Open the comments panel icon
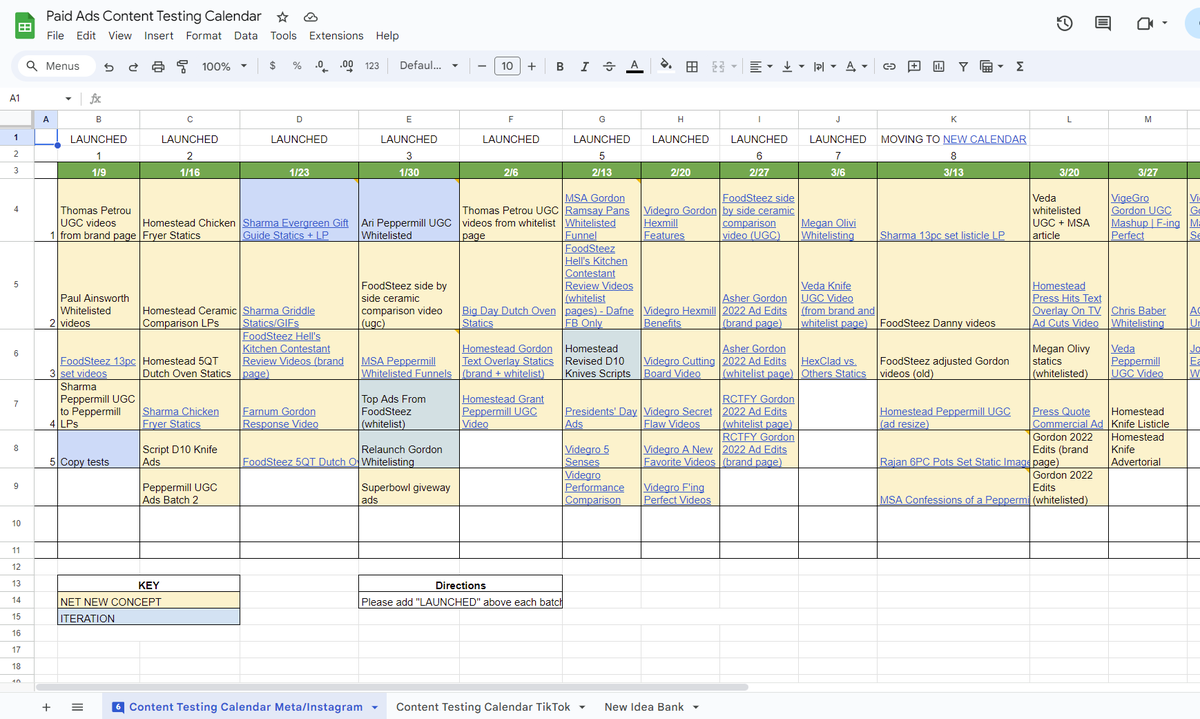 (x=1103, y=23)
